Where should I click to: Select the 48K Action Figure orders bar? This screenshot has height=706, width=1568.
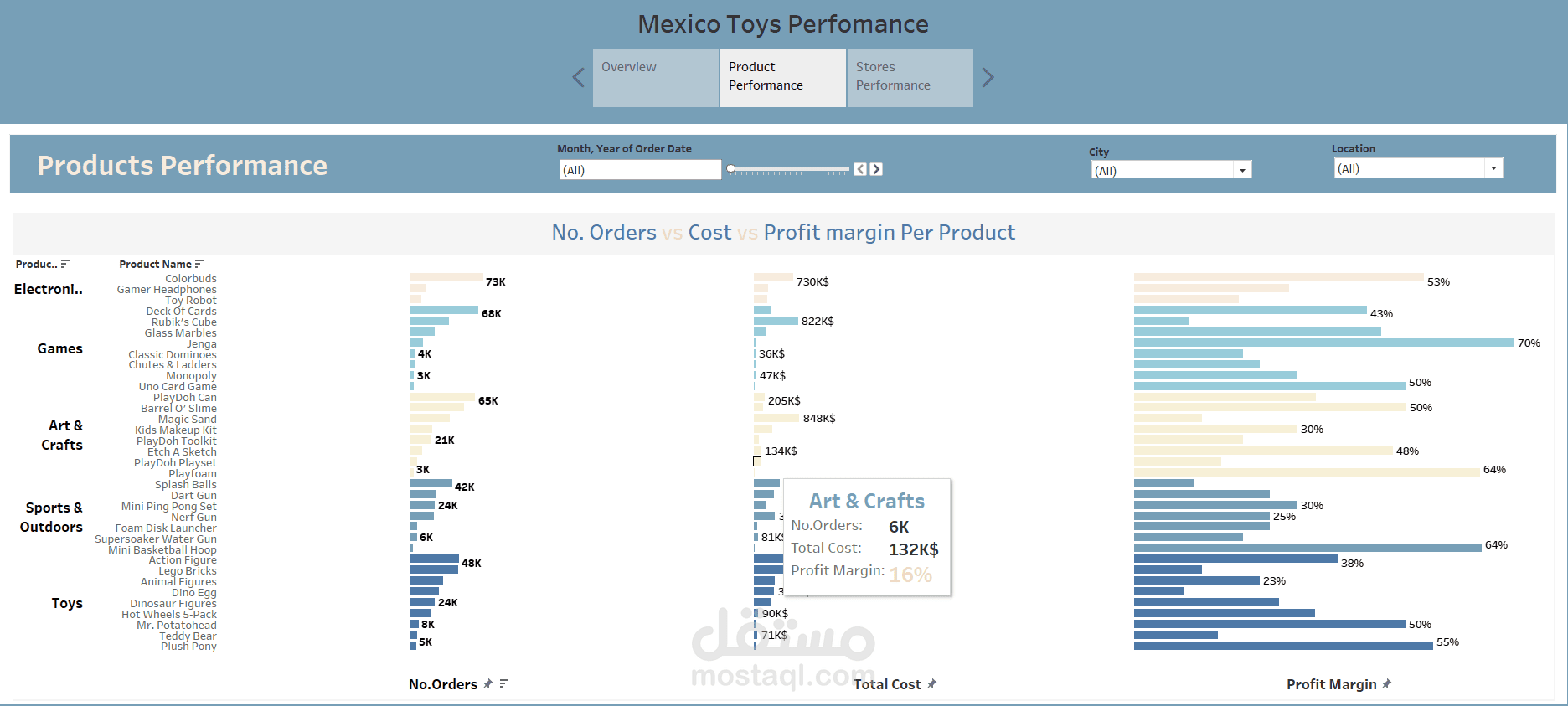tap(435, 559)
